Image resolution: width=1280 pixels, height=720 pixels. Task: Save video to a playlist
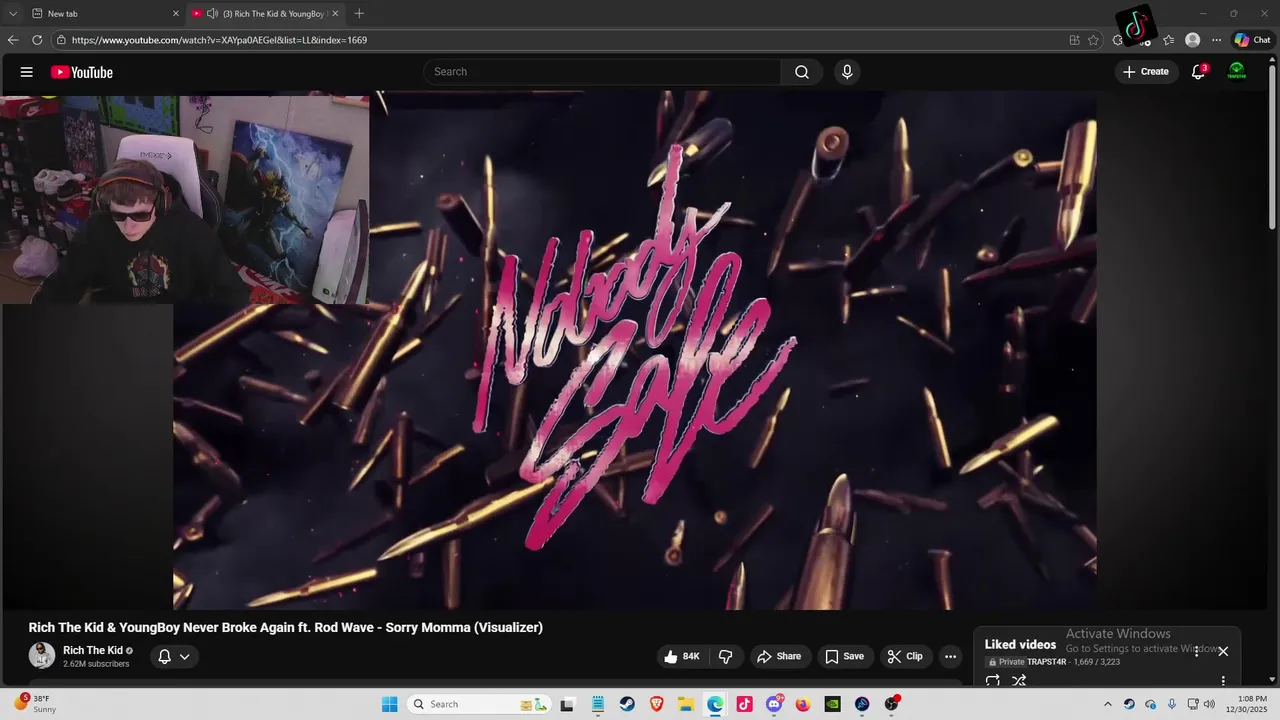[844, 657]
